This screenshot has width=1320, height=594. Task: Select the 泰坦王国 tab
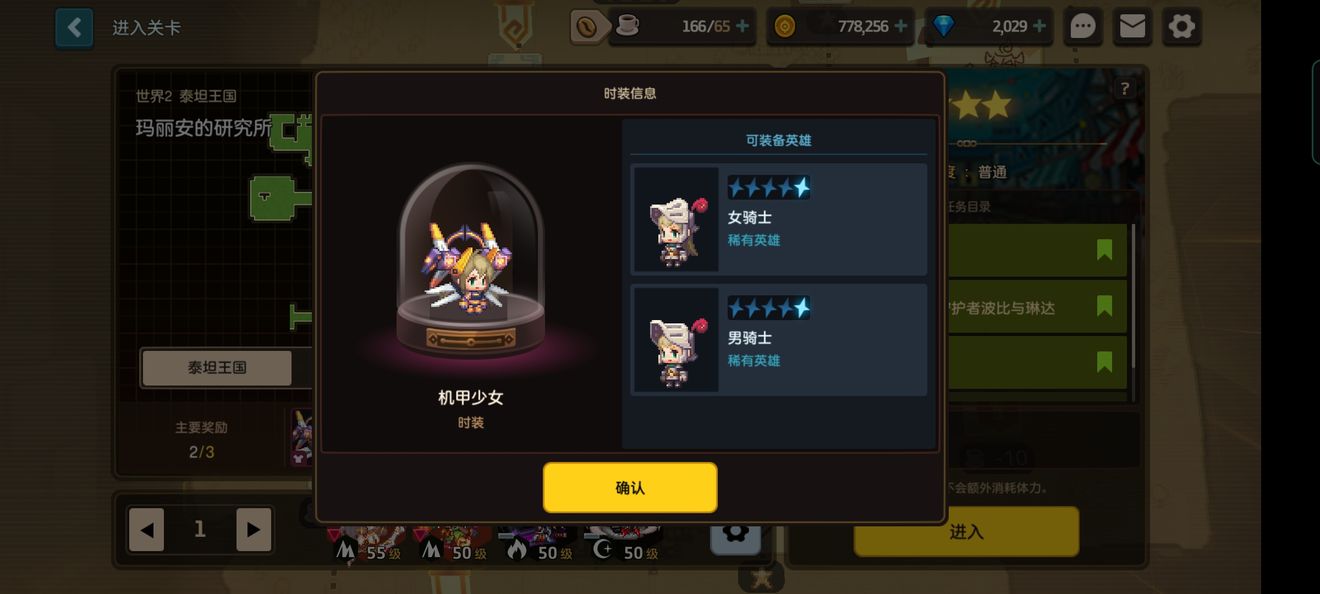click(x=217, y=367)
